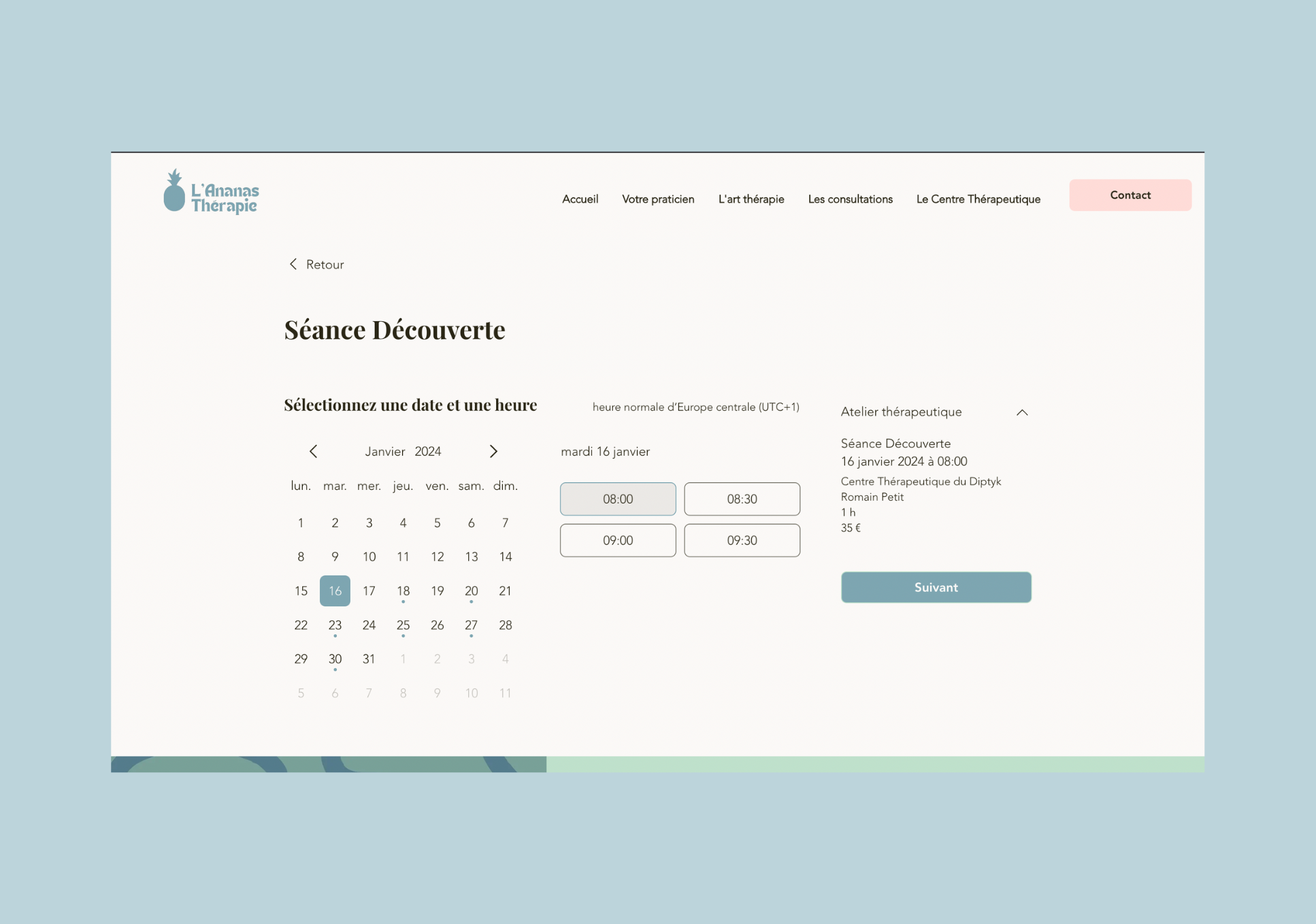Go to L'art thérapie page
Viewport: 1316px width, 924px height.
point(751,199)
